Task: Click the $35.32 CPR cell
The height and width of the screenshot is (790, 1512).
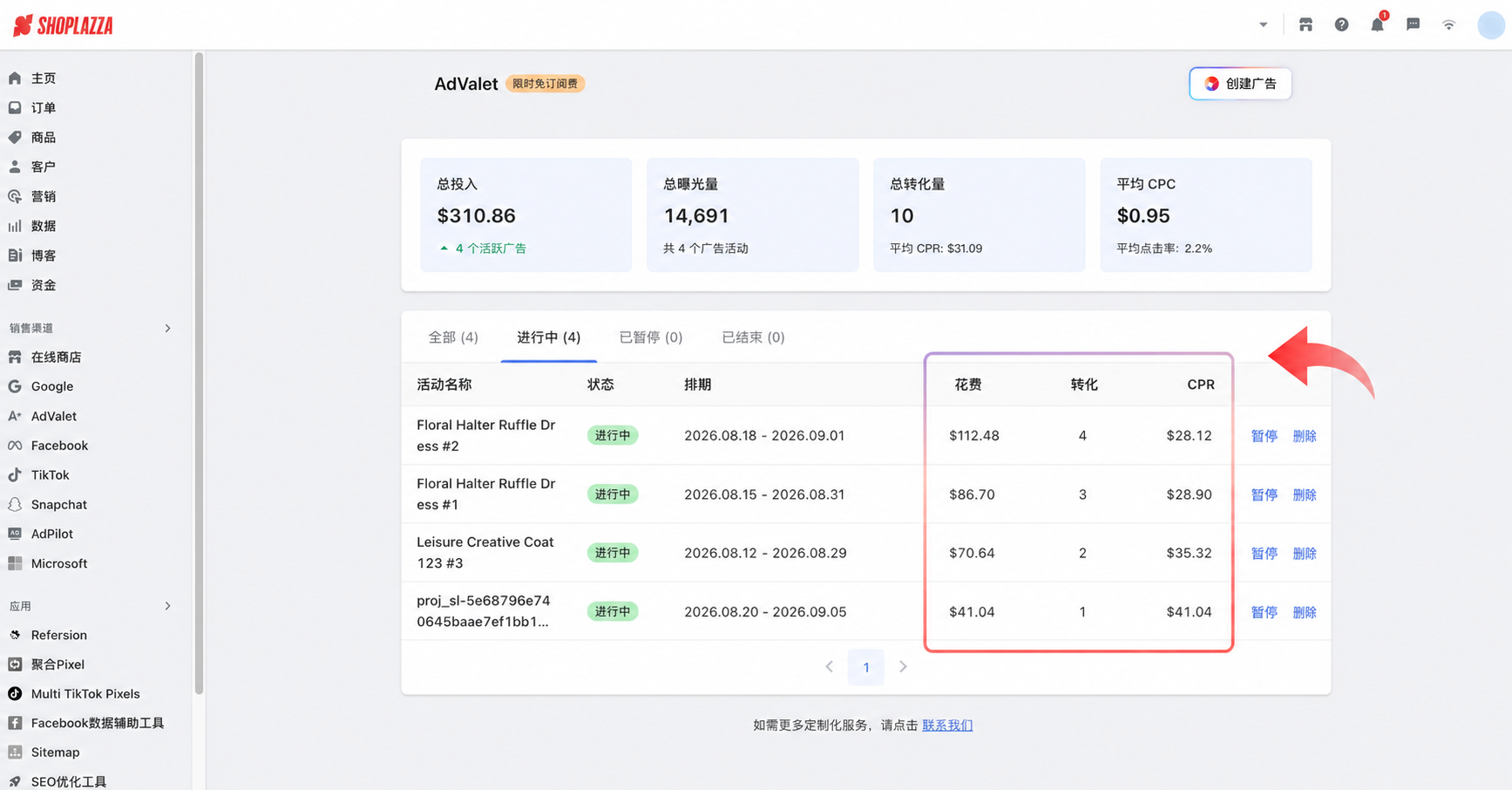Action: 1189,553
